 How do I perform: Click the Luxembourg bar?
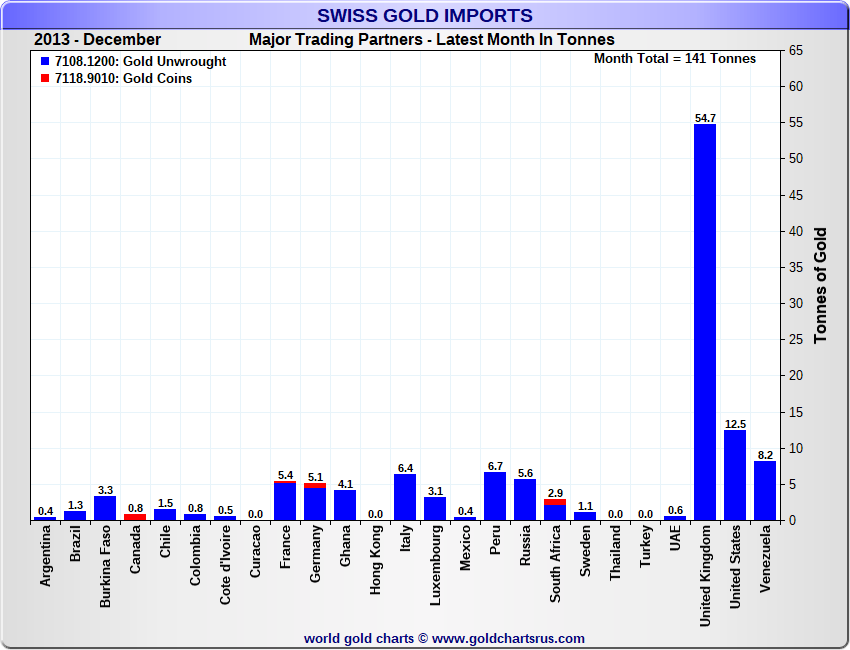coord(435,509)
